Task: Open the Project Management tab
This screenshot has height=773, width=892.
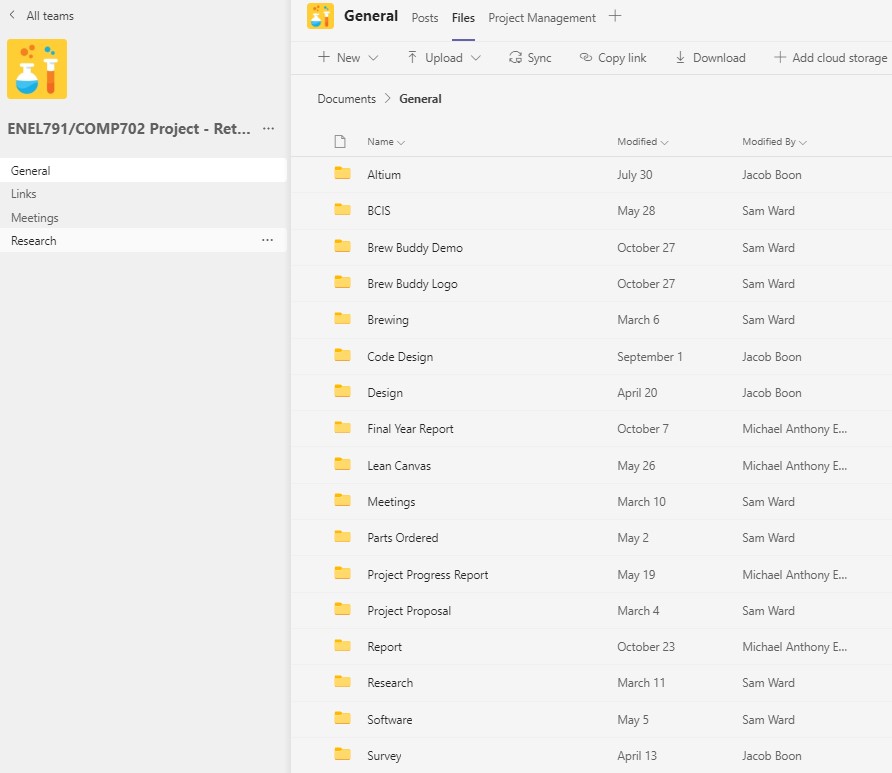Action: (x=541, y=18)
